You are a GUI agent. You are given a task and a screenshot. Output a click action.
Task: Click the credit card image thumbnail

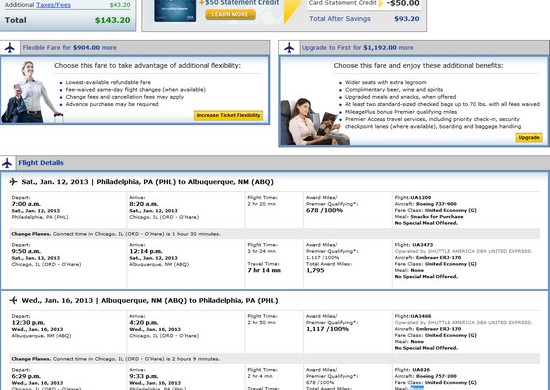coord(175,11)
